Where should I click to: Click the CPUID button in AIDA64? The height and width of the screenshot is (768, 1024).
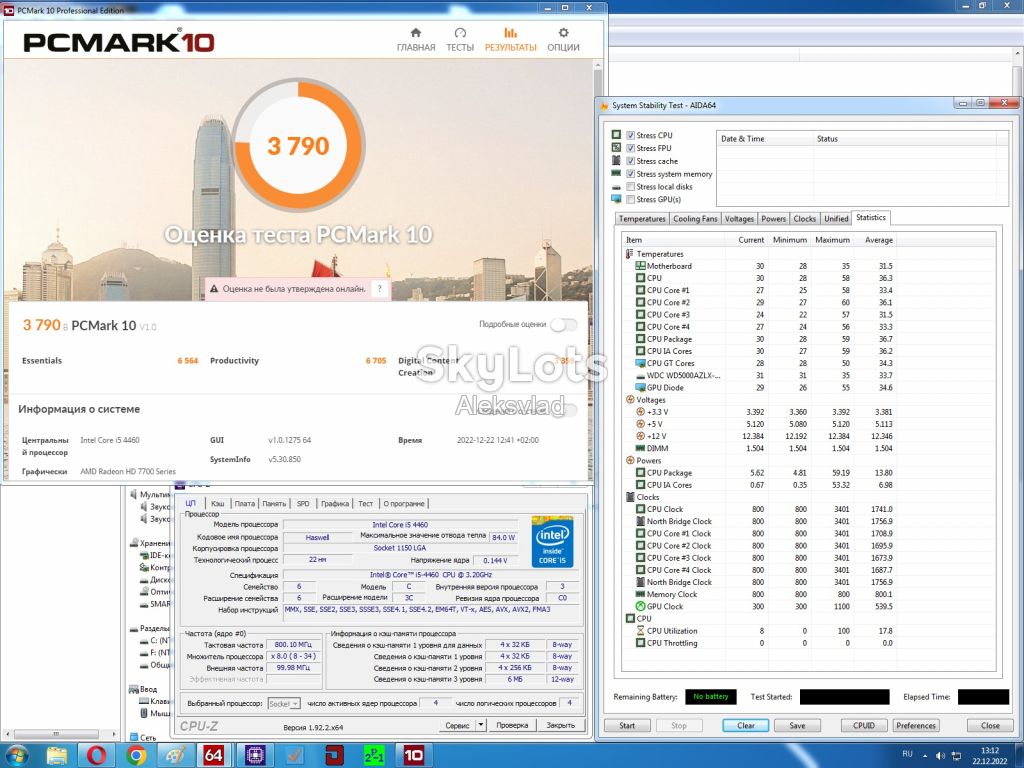coord(863,726)
